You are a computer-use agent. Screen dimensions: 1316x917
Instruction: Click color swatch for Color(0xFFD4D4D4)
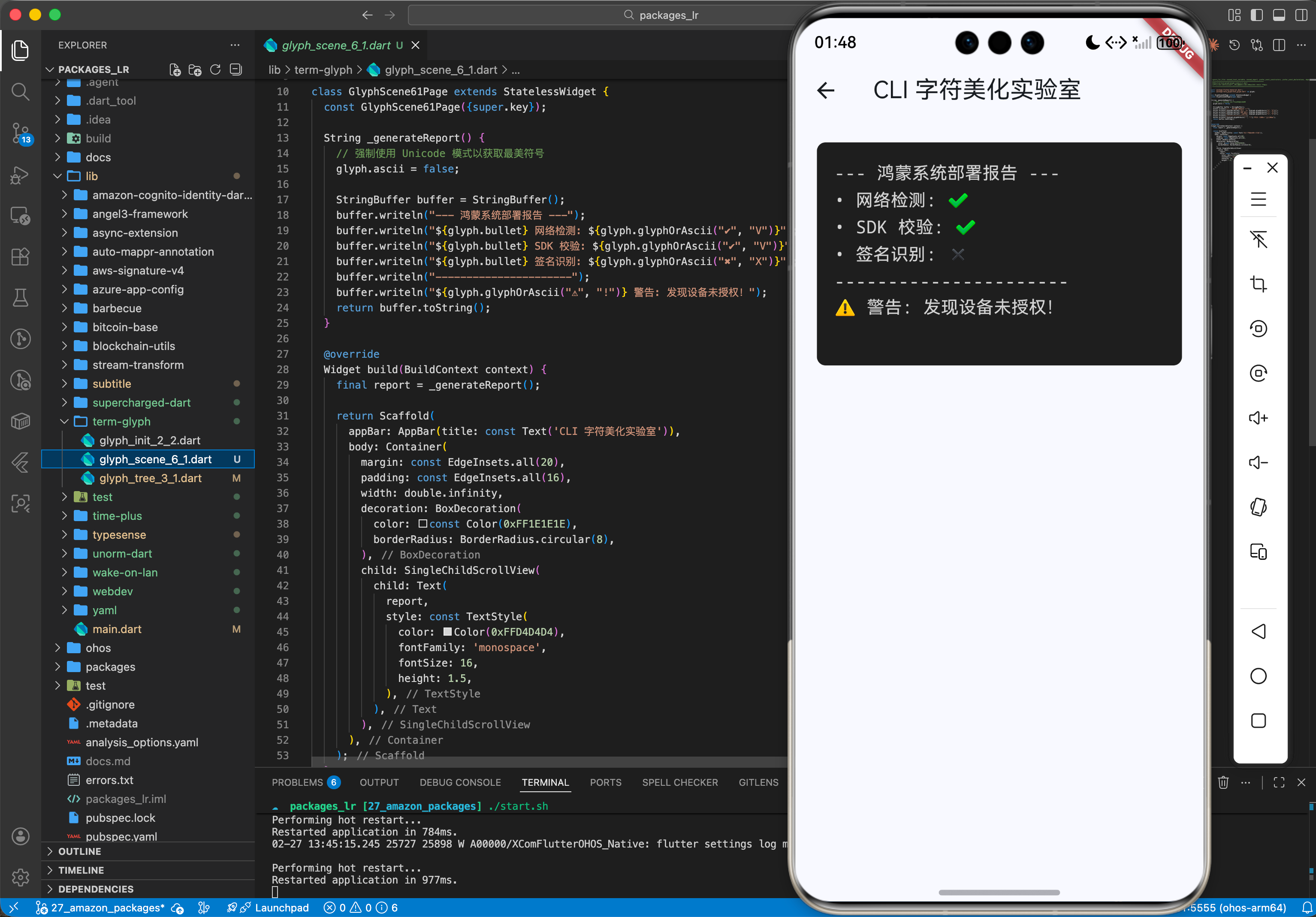click(447, 632)
